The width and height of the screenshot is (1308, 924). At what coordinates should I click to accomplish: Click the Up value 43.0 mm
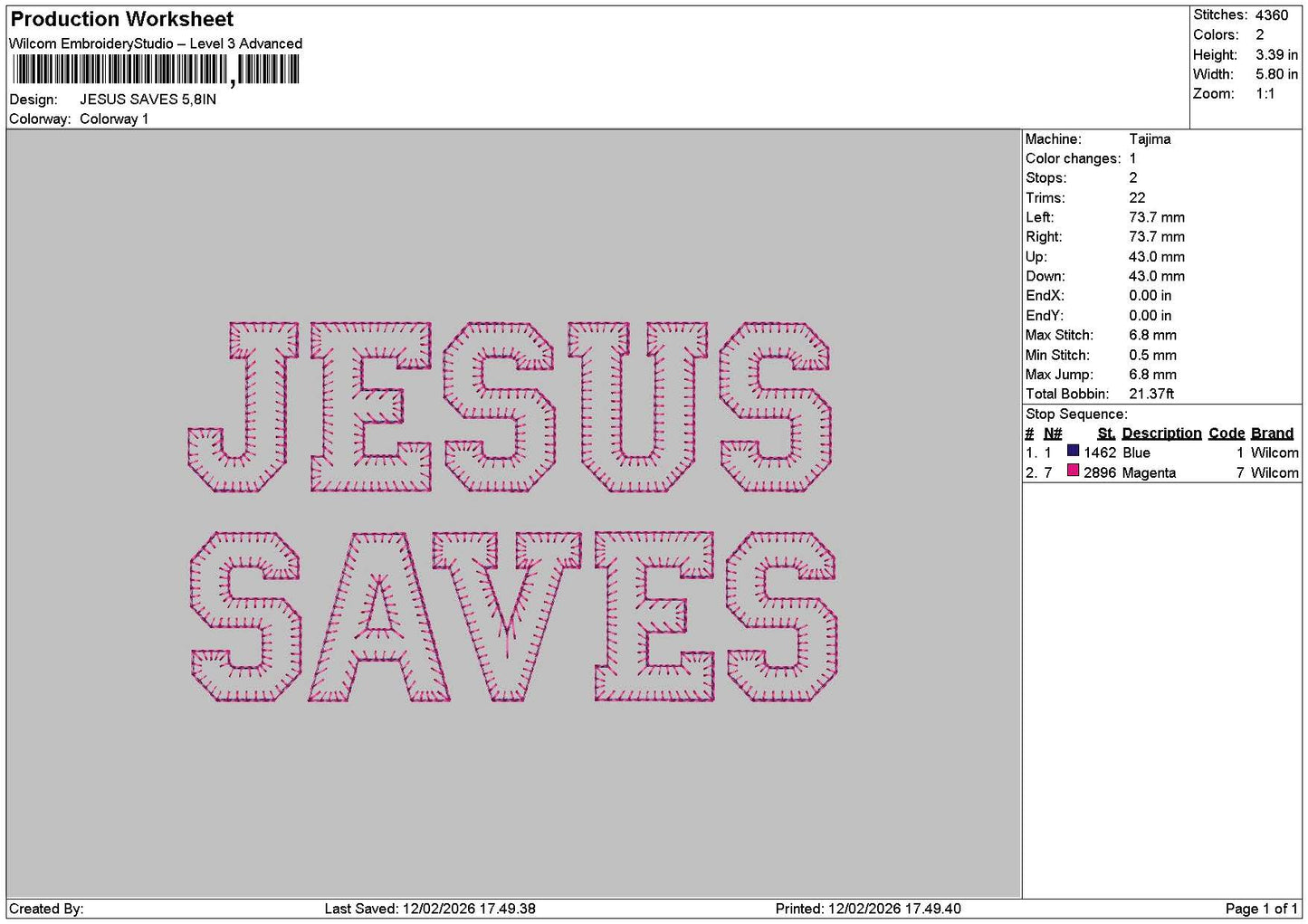click(x=1156, y=257)
